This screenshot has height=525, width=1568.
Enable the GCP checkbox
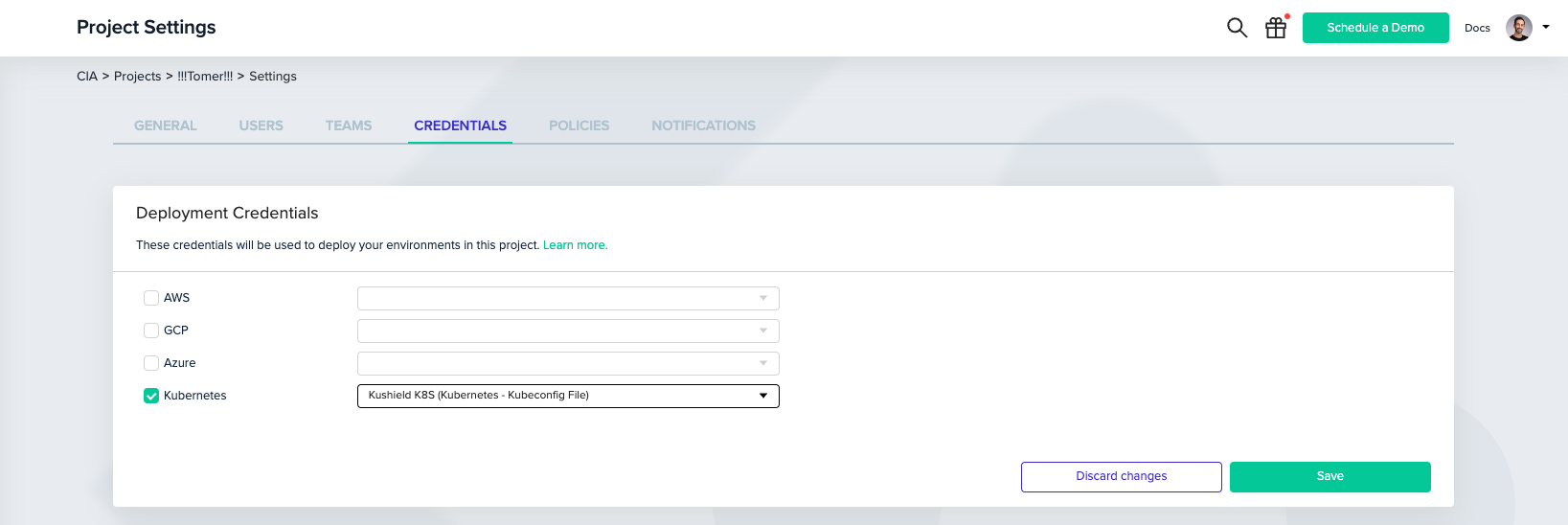pos(151,331)
